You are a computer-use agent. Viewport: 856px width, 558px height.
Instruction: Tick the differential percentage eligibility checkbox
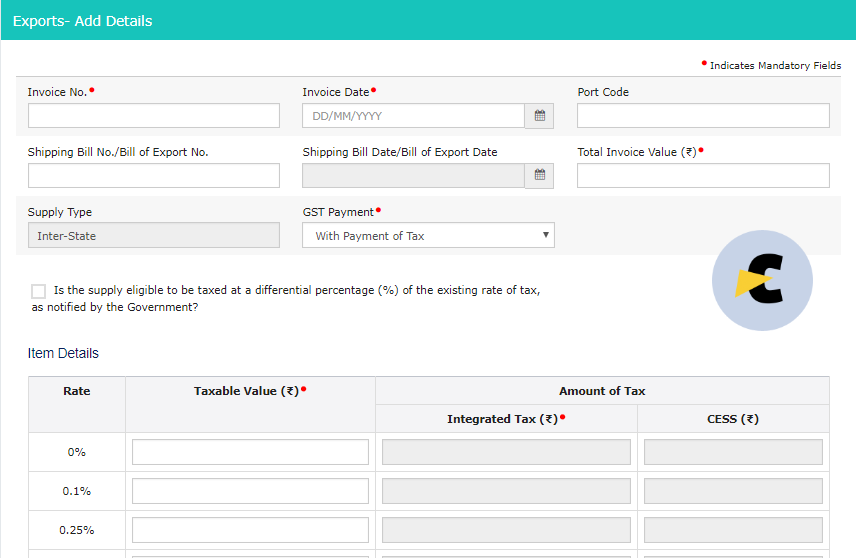point(38,291)
